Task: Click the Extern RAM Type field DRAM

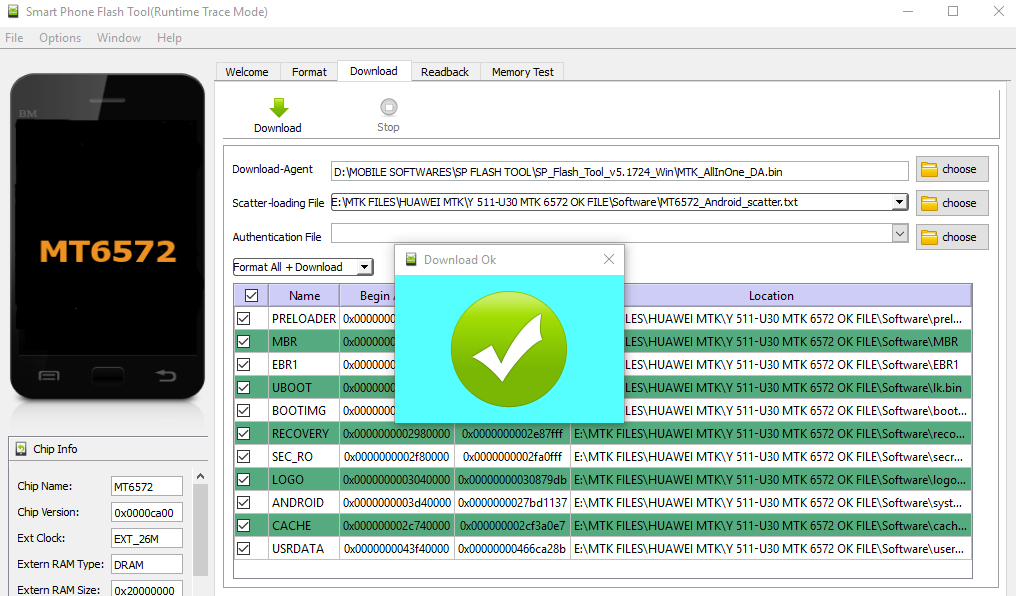Action: 146,564
